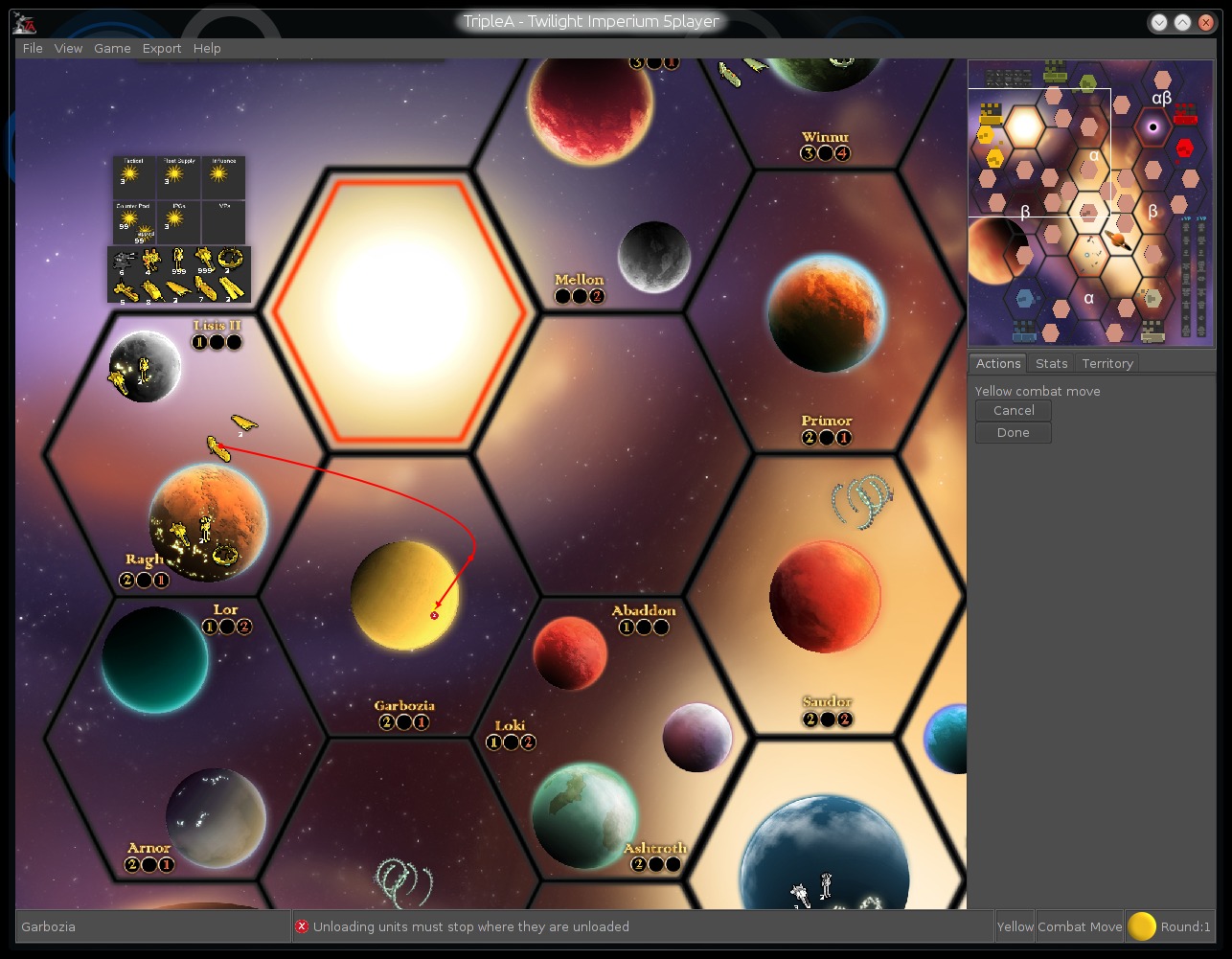1232x959 pixels.
Task: Click Done to finish combat move
Action: (1014, 433)
